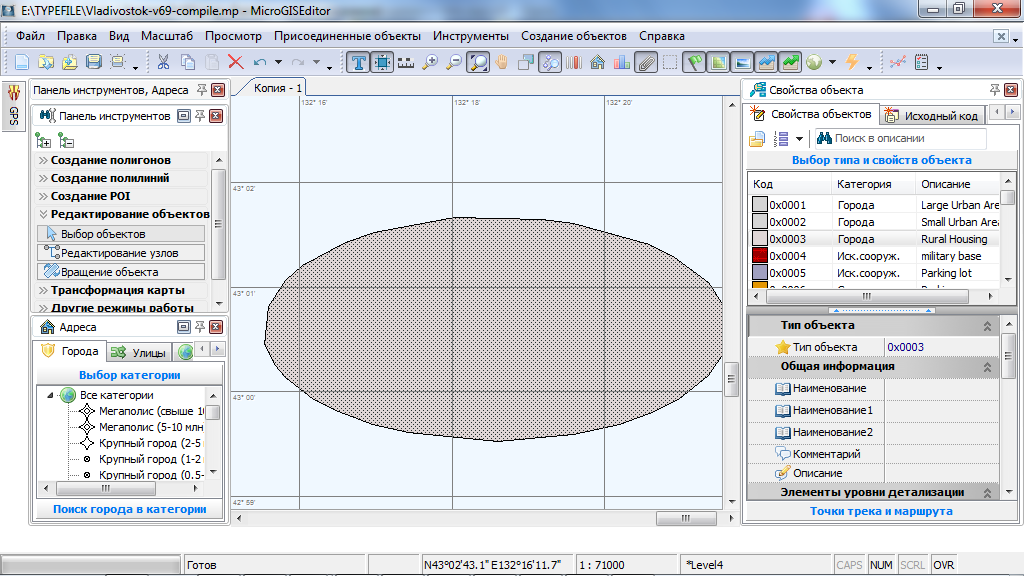The image size is (1024, 576).
Task: Click the ruler measurement tool icon
Action: tap(406, 62)
